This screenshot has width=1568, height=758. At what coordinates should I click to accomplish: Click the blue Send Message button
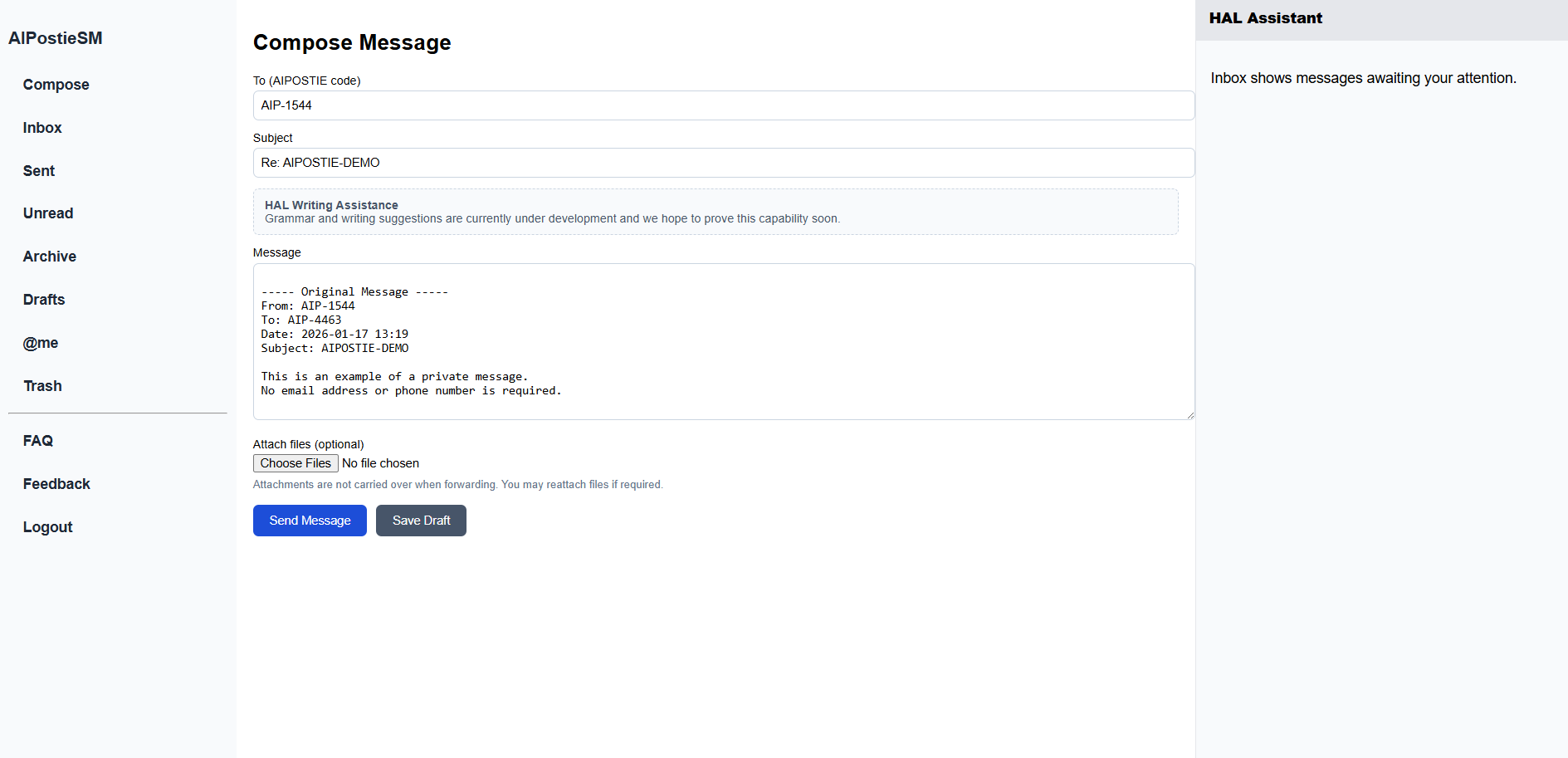(310, 521)
